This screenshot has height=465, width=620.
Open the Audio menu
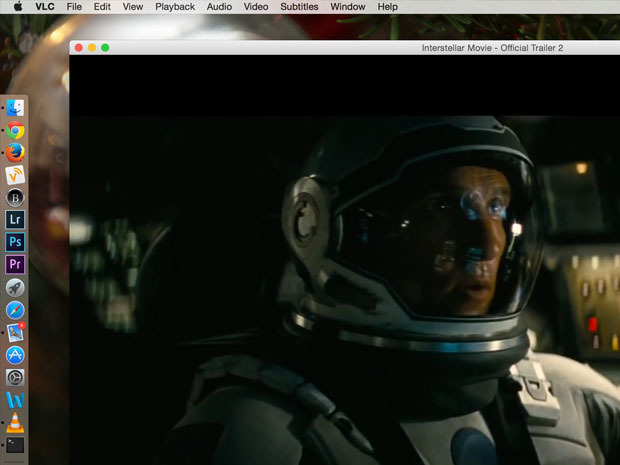(219, 7)
